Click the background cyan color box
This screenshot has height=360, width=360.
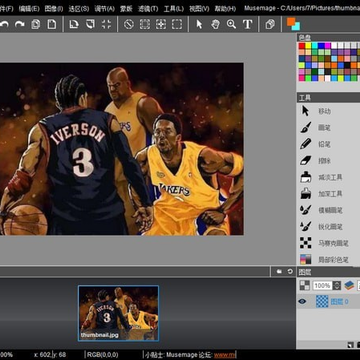[x=297, y=27]
